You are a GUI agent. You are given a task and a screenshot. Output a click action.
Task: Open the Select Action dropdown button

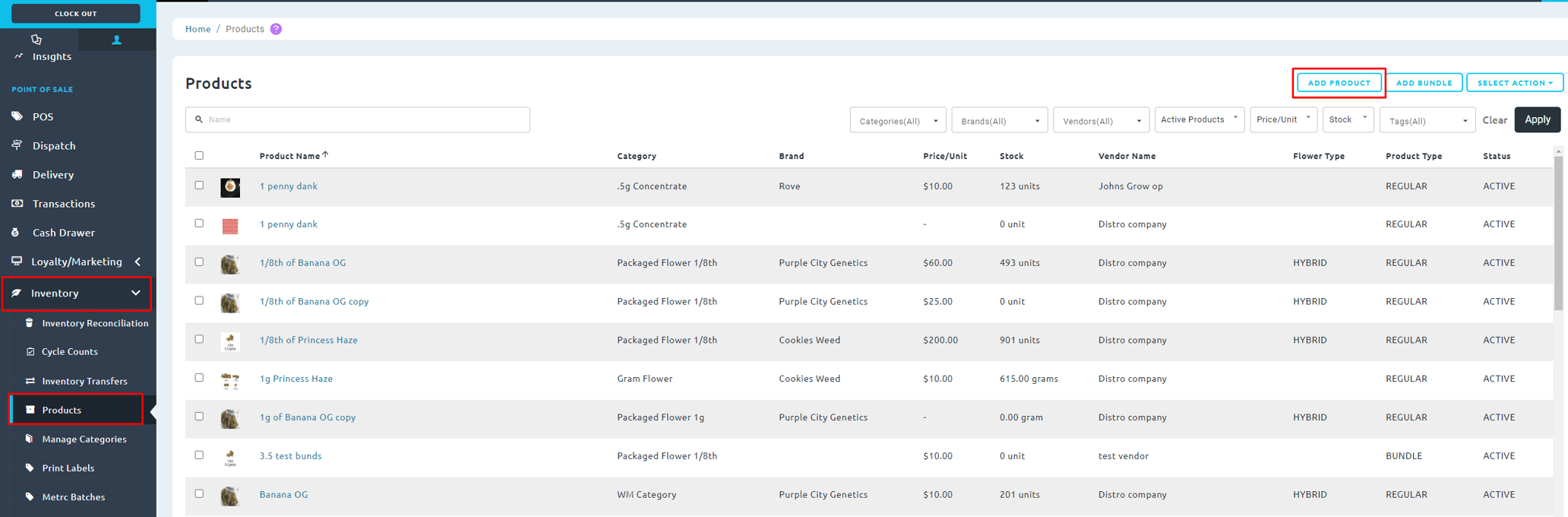pyautogui.click(x=1514, y=83)
